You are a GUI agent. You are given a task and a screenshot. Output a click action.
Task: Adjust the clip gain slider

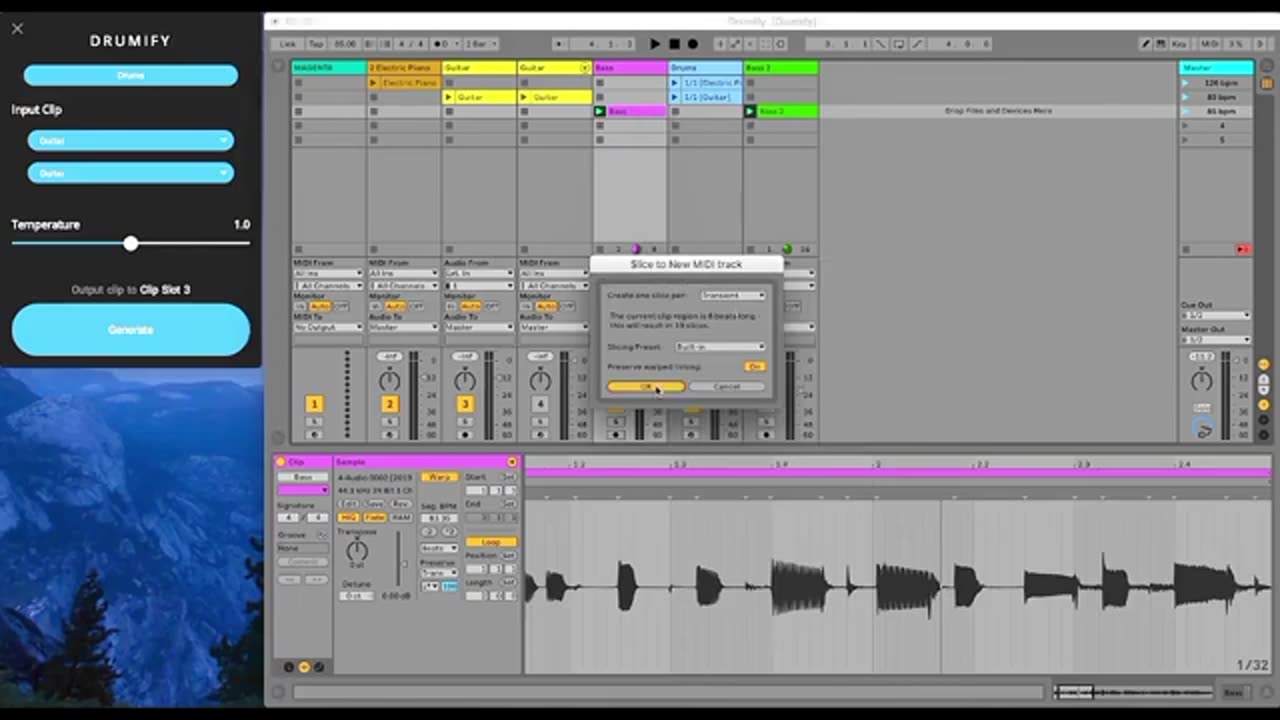coord(404,562)
